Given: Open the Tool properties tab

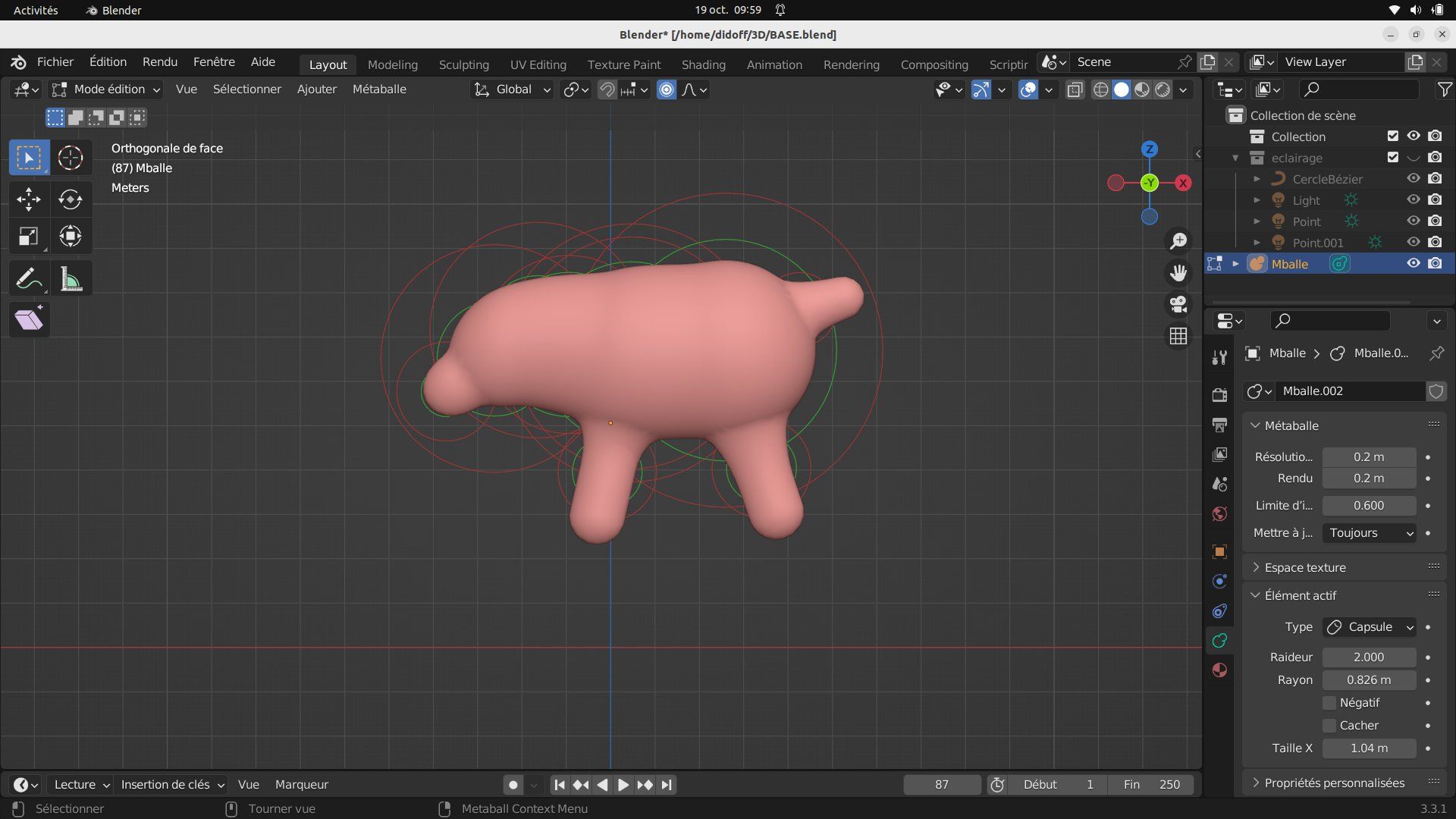Looking at the screenshot, I should click(x=1219, y=357).
